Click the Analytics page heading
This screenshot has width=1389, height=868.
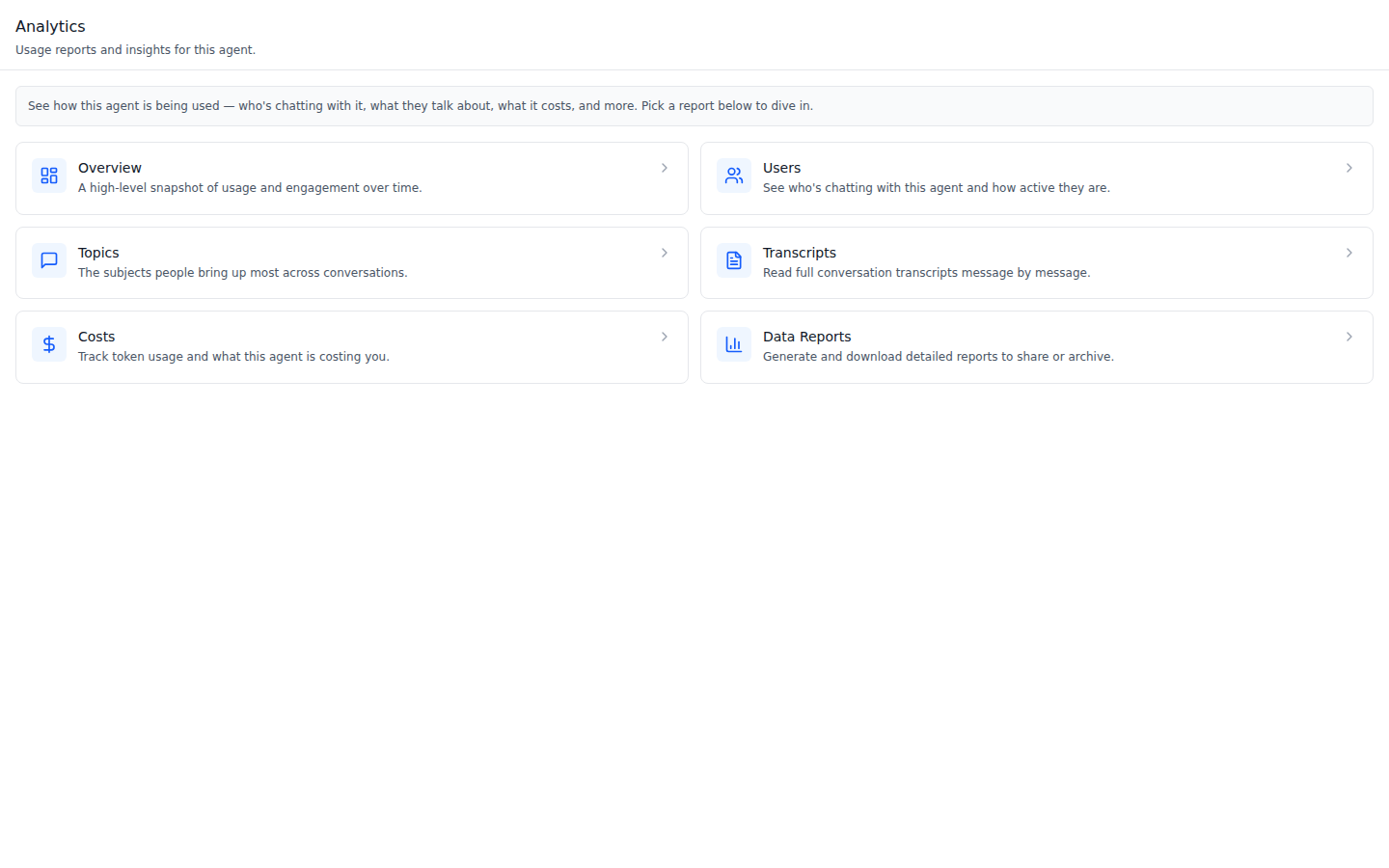[x=50, y=26]
